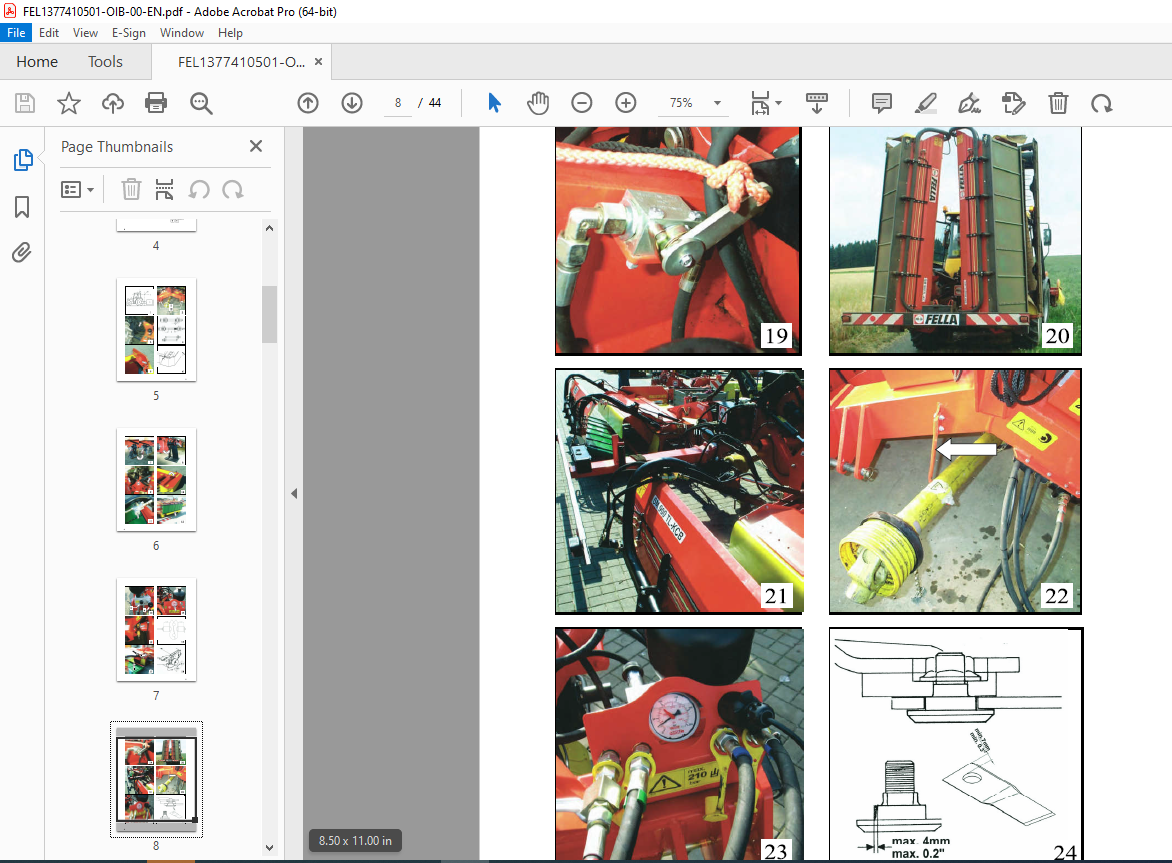
Task: Select the arrow selection tool
Action: click(494, 102)
